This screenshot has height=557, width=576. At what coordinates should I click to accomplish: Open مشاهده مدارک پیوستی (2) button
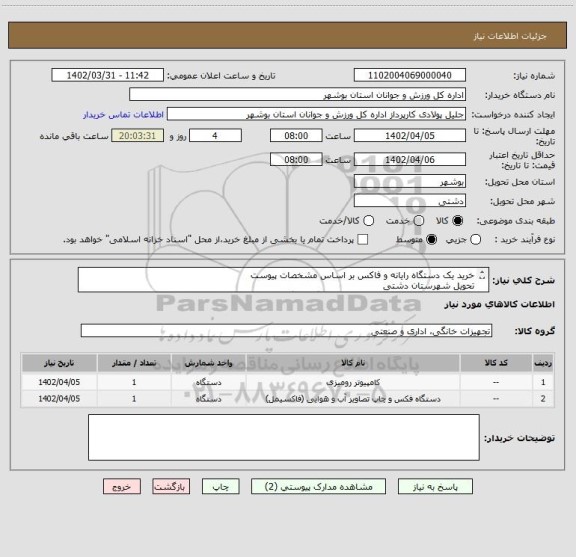318,487
